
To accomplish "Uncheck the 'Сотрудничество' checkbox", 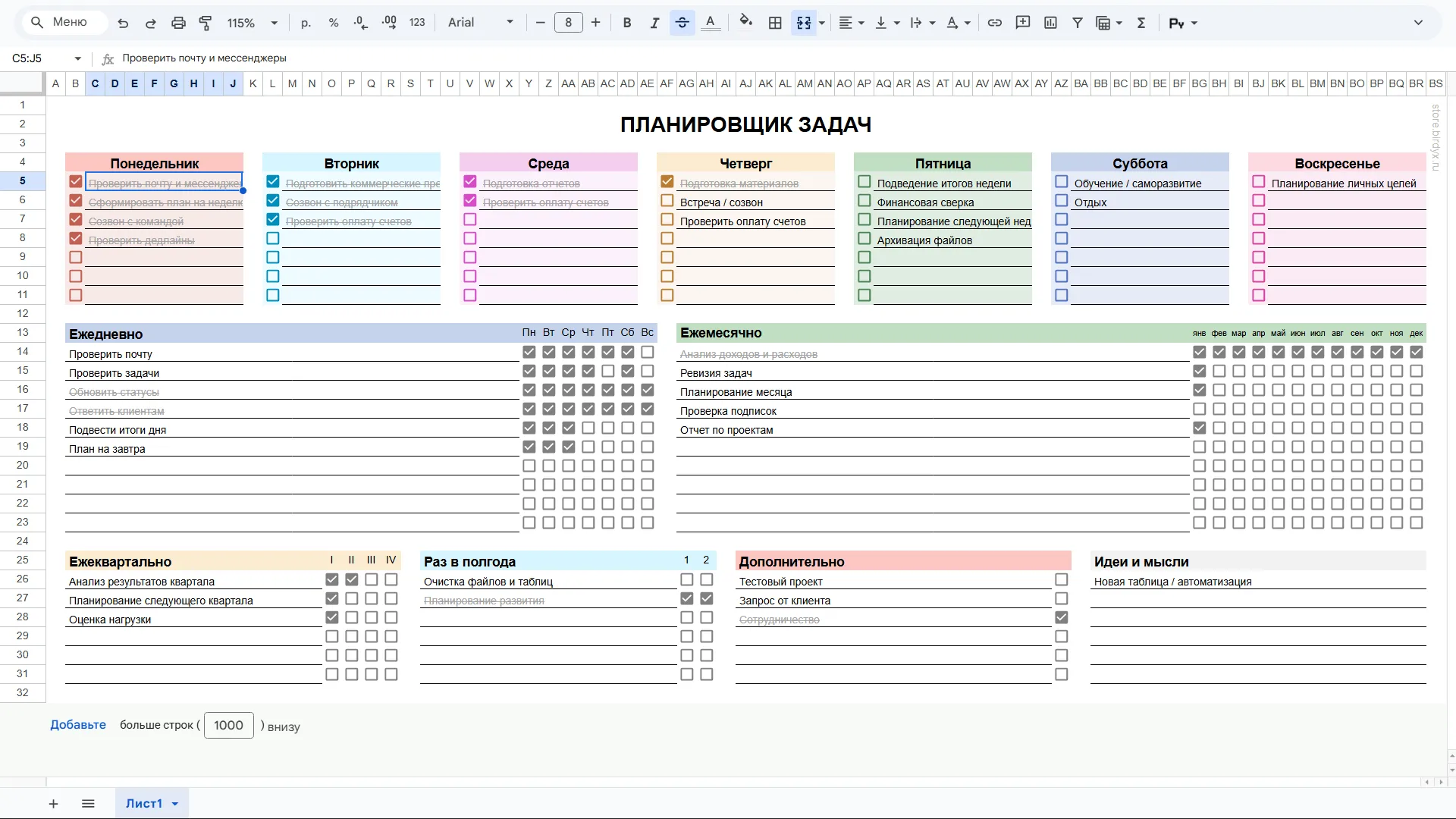I will 1062,618.
